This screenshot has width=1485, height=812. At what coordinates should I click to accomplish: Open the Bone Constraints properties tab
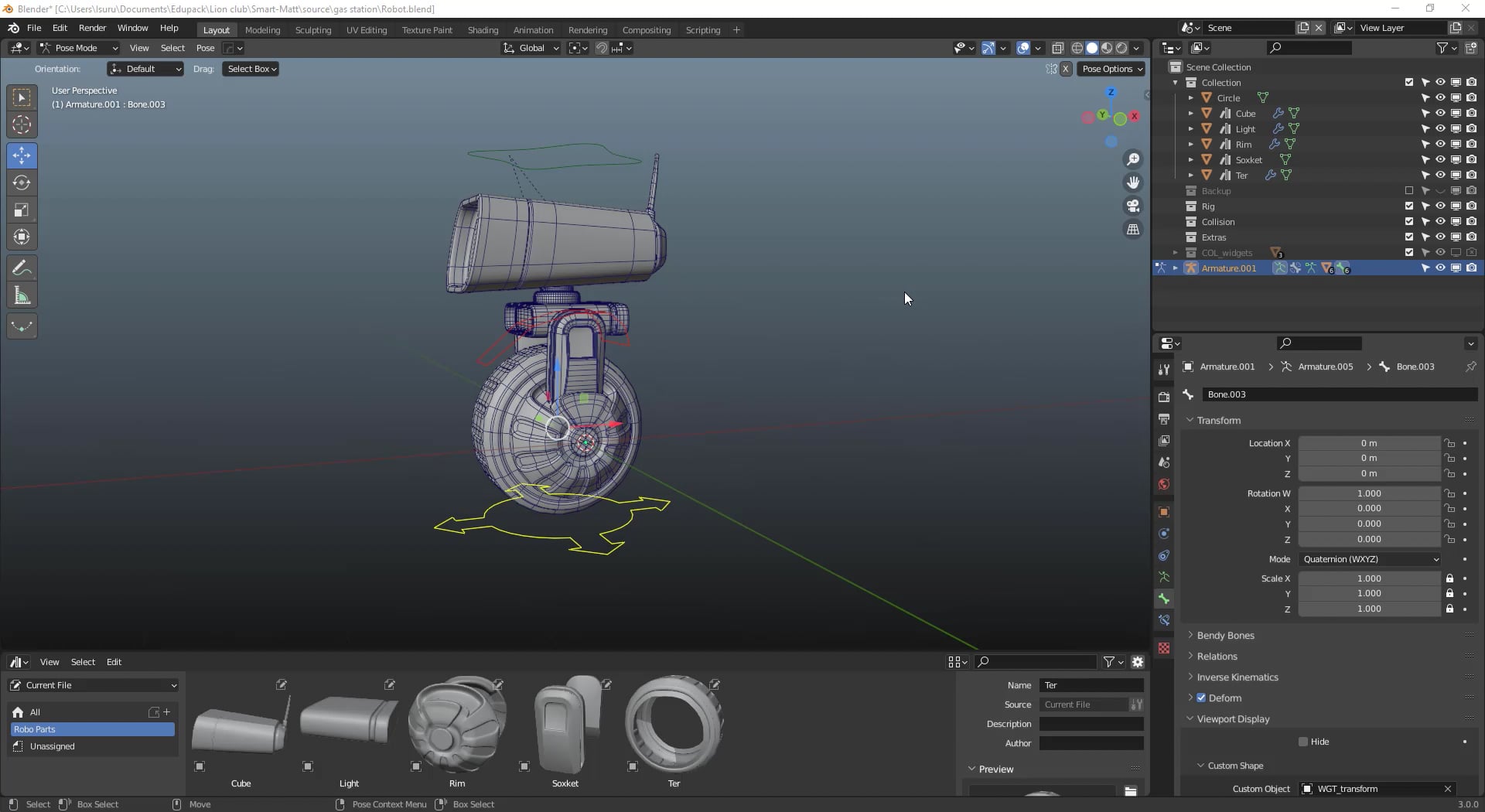tap(1164, 620)
